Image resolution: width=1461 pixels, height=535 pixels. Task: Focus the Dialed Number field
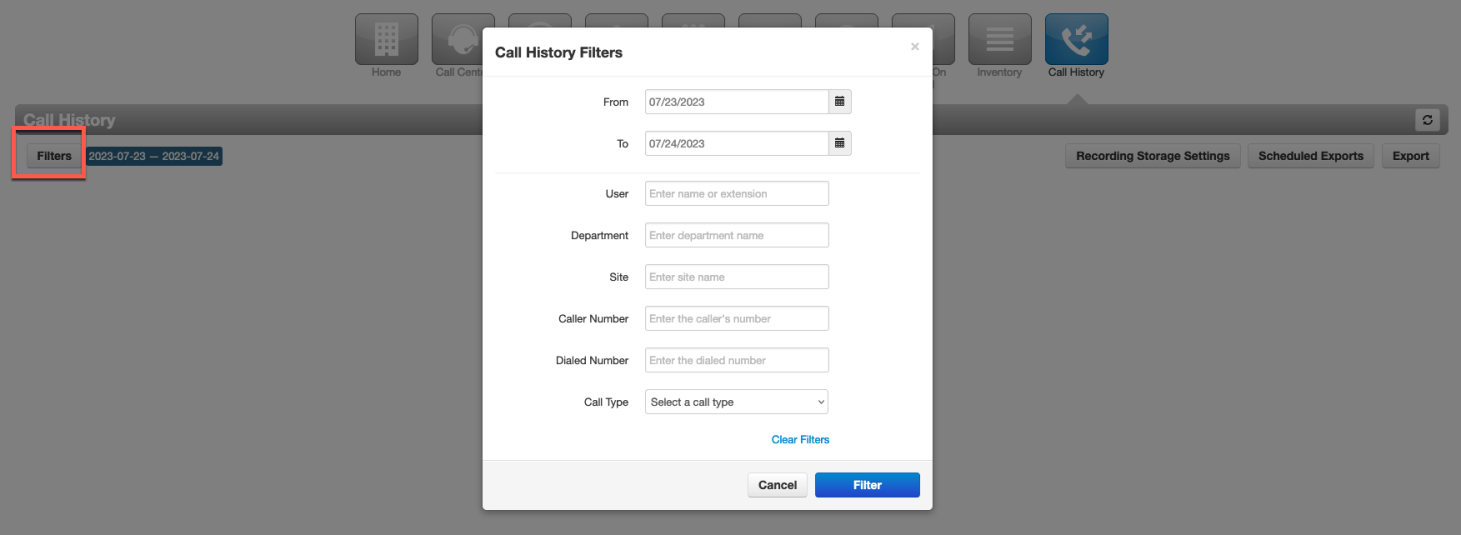[x=737, y=360]
